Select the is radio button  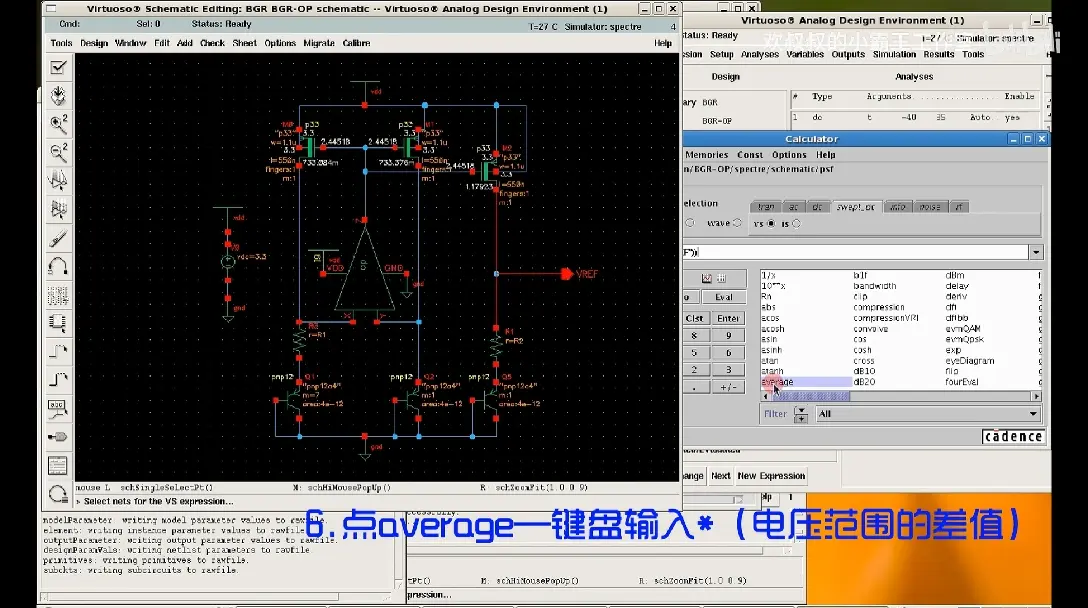[796, 223]
